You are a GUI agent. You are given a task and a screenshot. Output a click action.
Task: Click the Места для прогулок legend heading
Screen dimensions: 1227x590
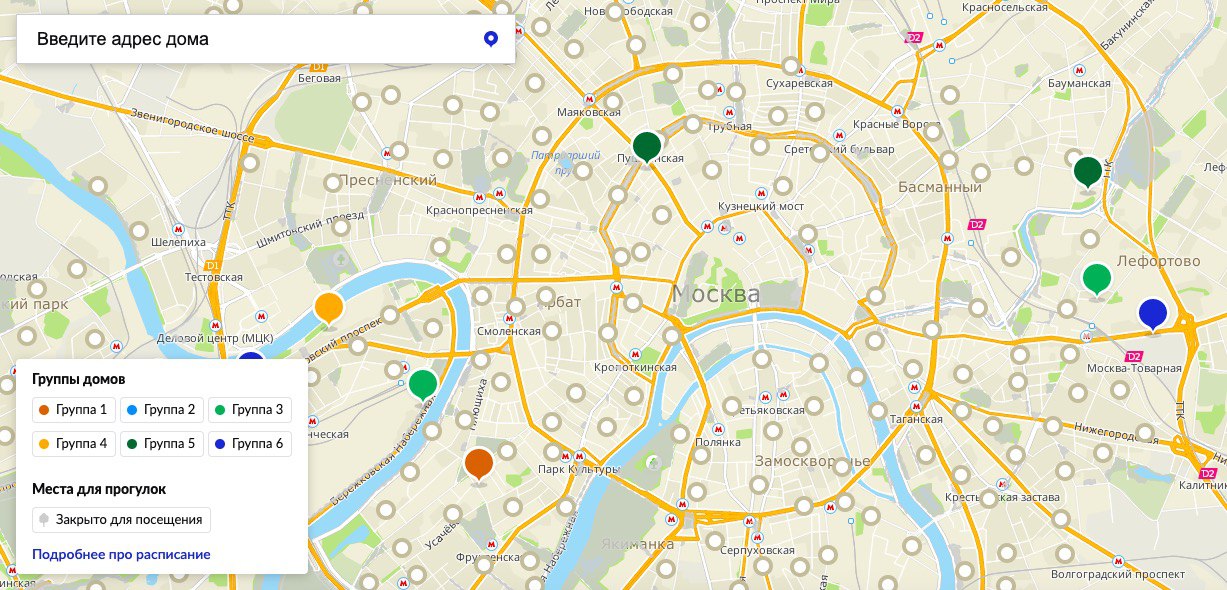pos(98,489)
